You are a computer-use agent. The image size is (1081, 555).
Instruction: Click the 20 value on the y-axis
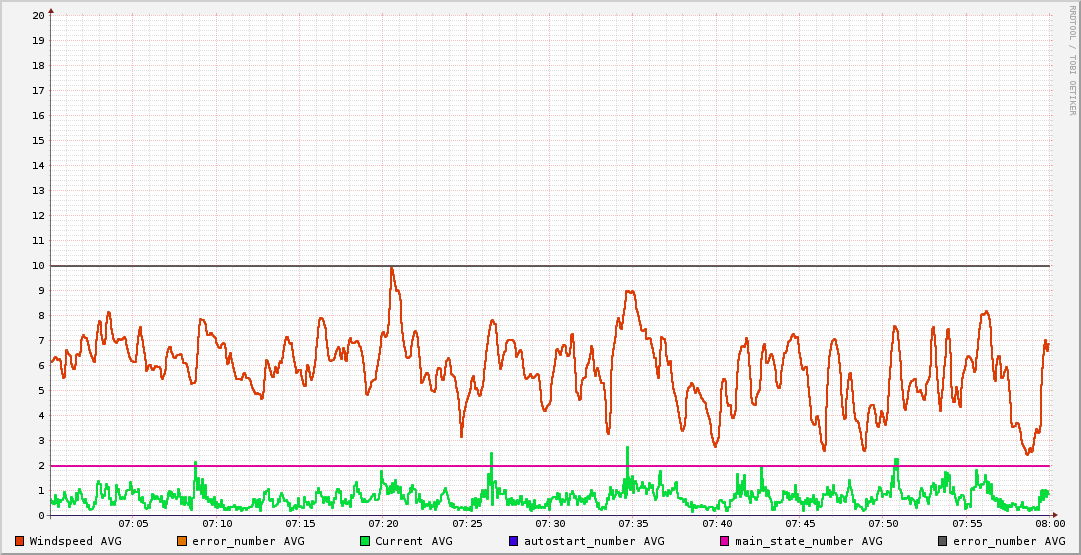[38, 15]
